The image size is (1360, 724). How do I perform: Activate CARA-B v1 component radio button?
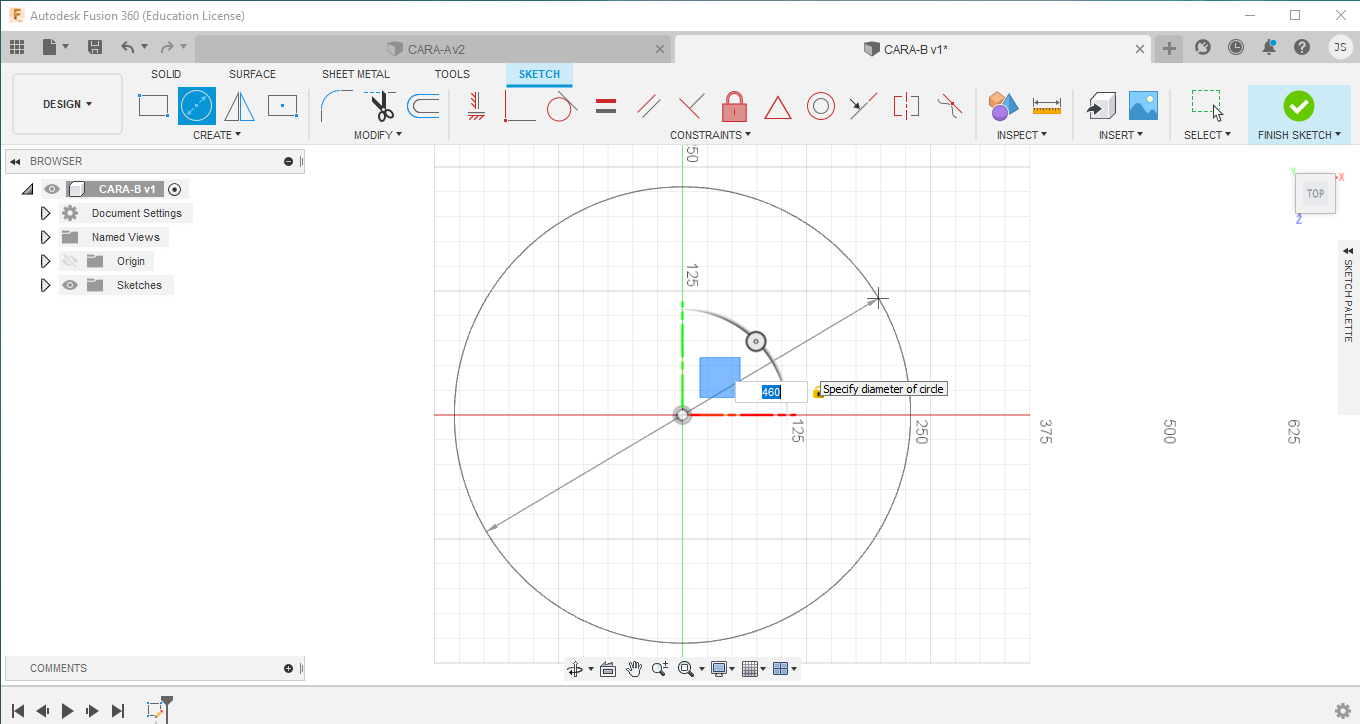tap(175, 189)
